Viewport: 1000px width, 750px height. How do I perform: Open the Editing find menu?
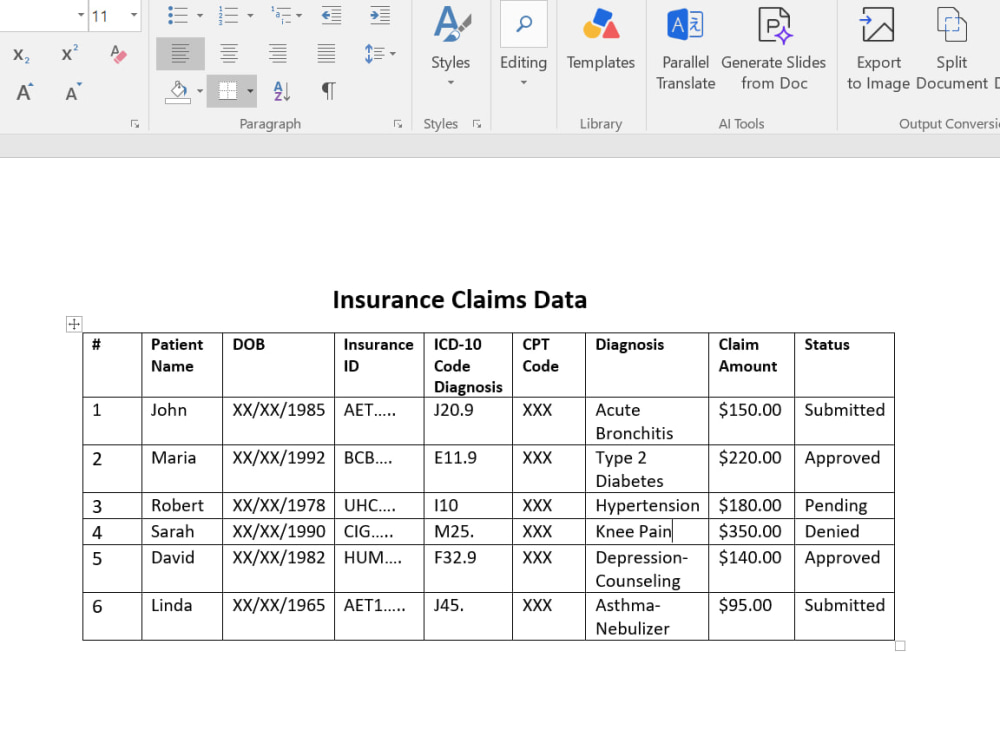[x=524, y=46]
